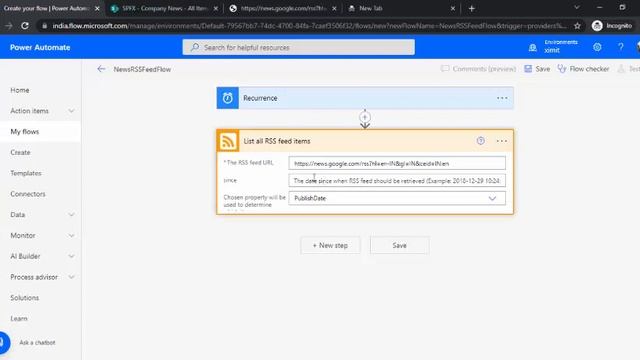Click the browser address bar

coord(309,26)
